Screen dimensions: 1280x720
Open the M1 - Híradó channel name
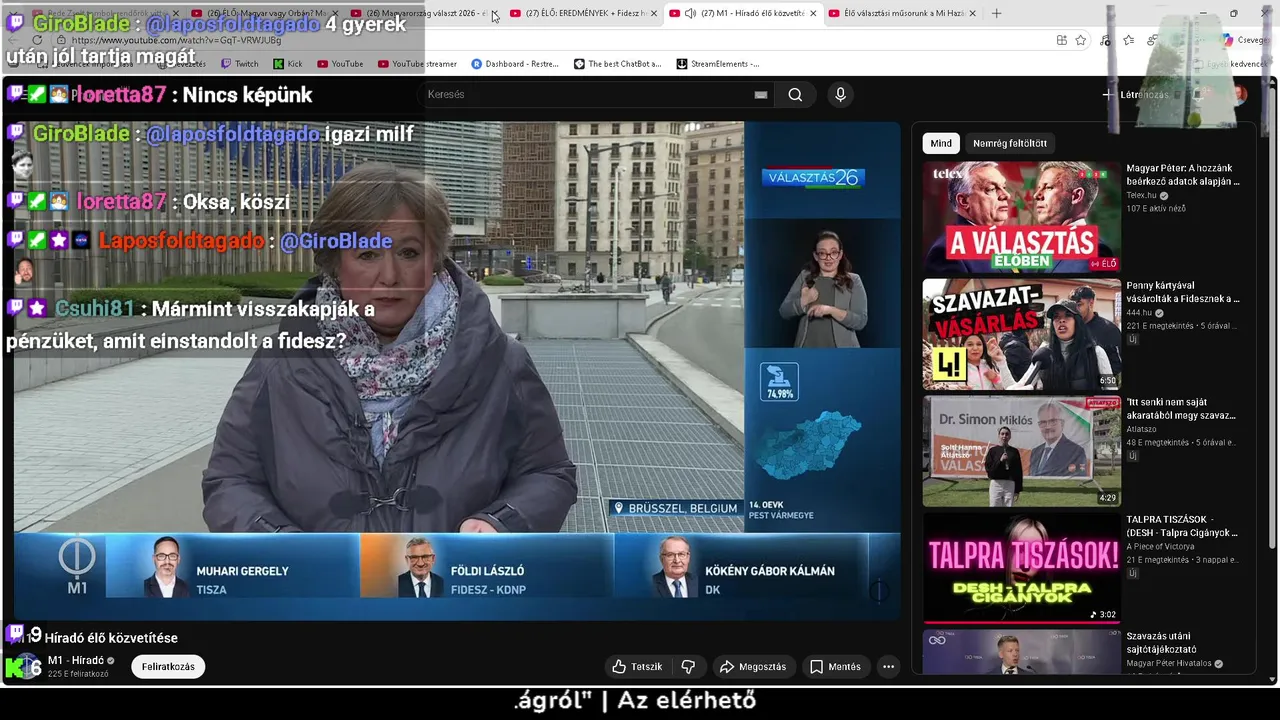[76, 661]
